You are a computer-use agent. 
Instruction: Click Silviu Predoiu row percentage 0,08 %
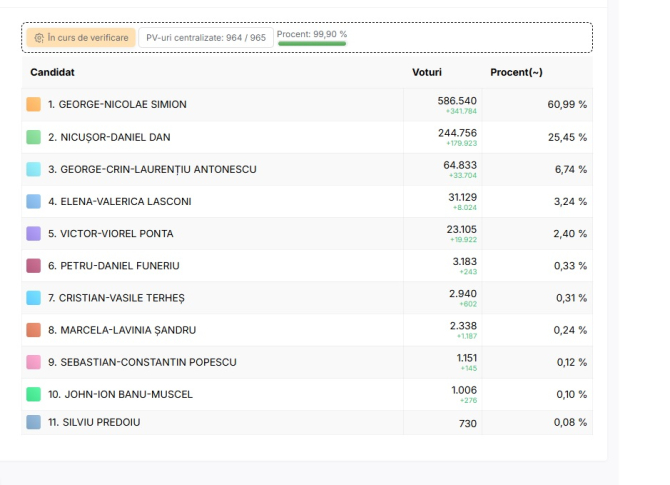(x=570, y=423)
